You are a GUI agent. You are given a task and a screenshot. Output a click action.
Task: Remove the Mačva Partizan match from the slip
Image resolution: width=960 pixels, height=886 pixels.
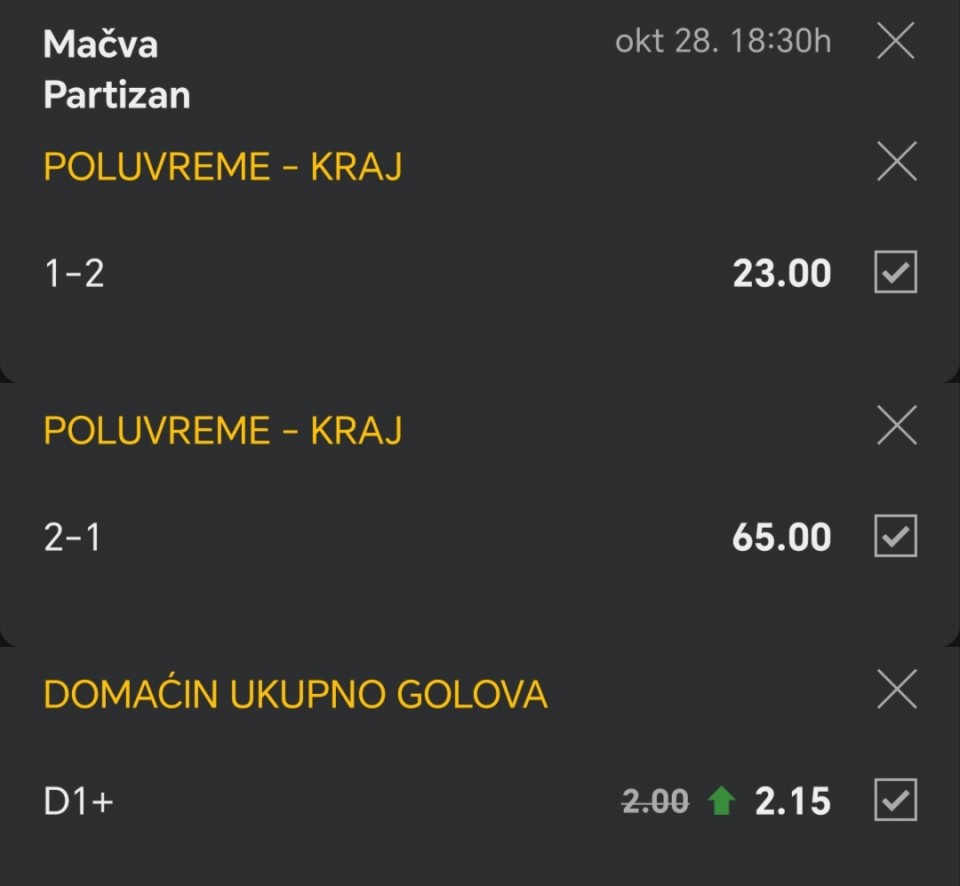(x=895, y=42)
